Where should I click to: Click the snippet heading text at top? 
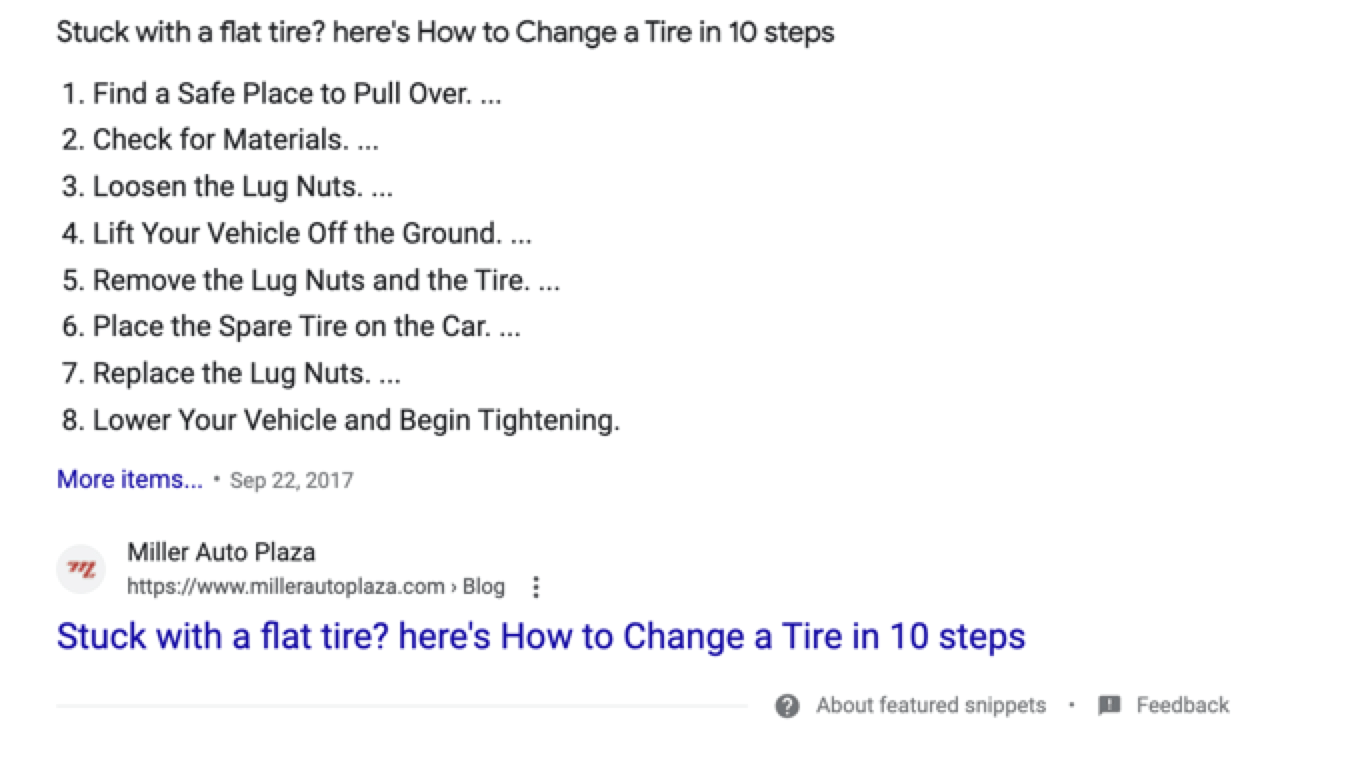pyautogui.click(x=446, y=32)
